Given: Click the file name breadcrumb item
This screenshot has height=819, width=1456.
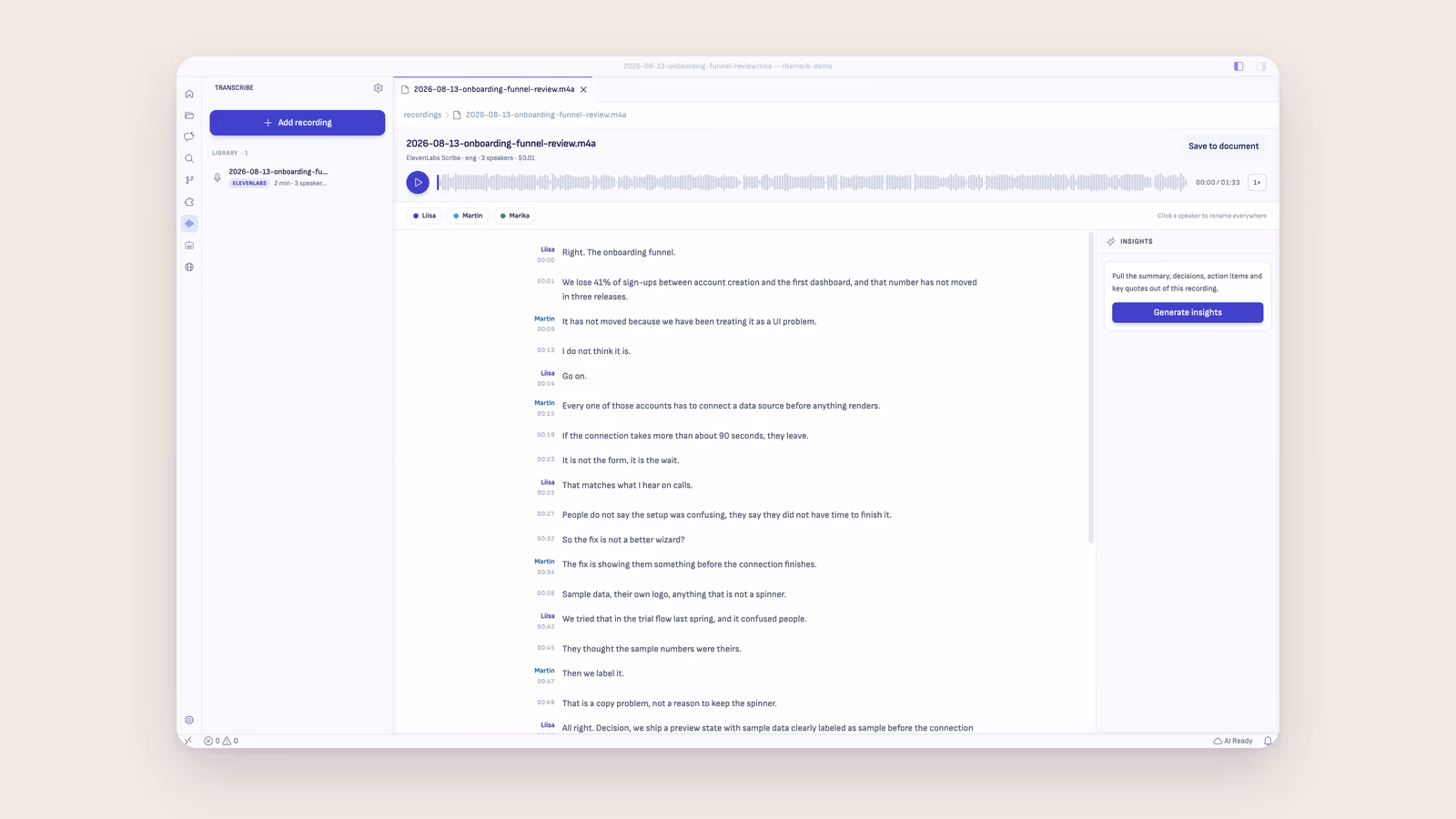Looking at the screenshot, I should click(x=545, y=115).
